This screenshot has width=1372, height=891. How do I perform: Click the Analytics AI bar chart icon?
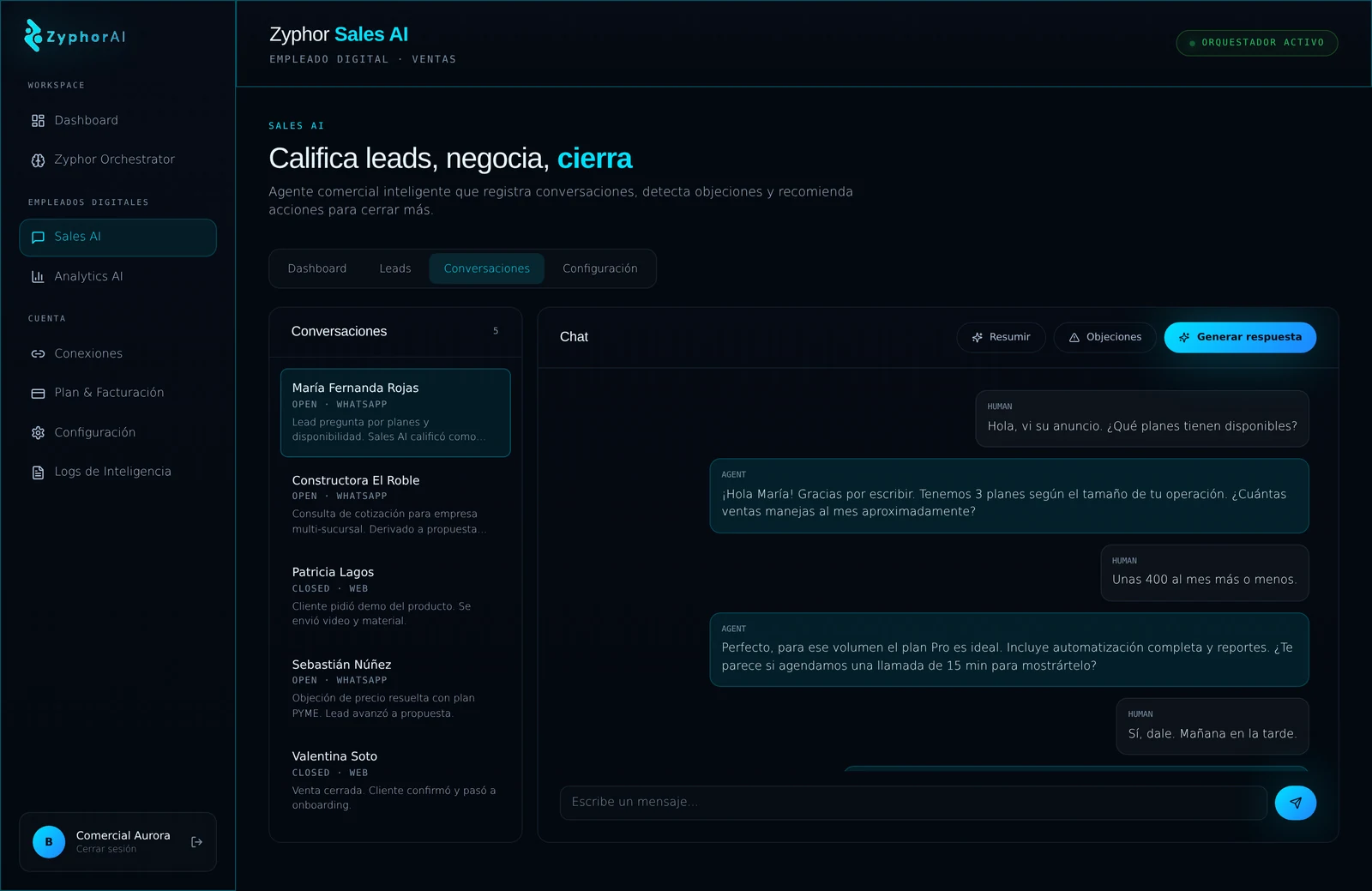[38, 277]
